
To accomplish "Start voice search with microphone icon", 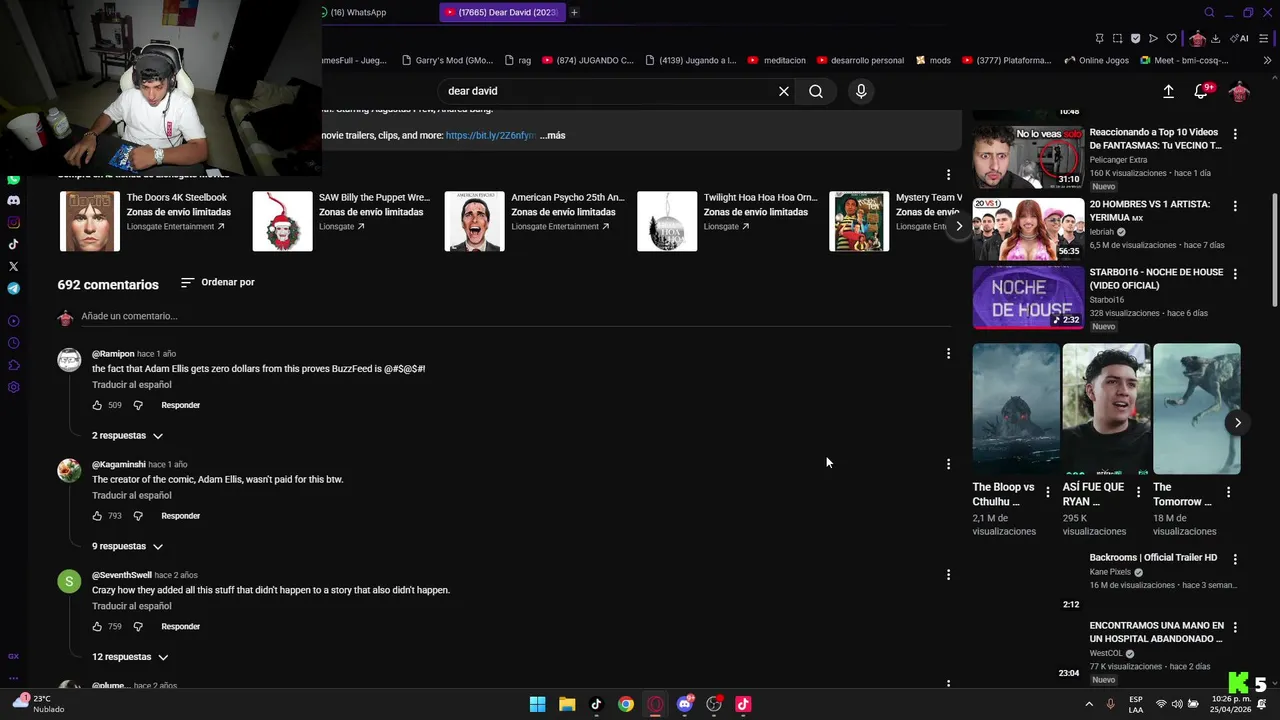I will pyautogui.click(x=861, y=91).
